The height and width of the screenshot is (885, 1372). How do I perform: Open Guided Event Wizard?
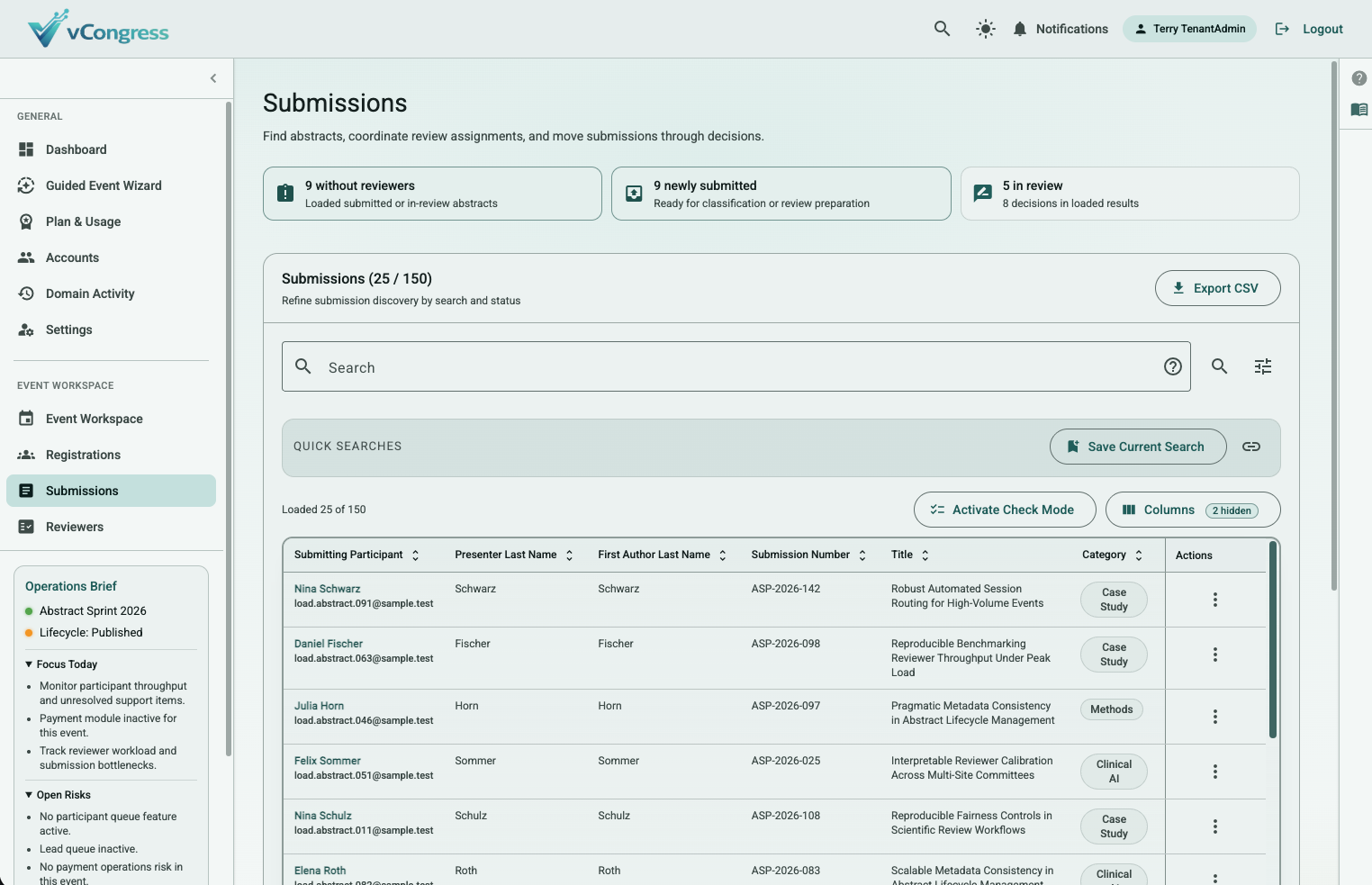point(111,185)
